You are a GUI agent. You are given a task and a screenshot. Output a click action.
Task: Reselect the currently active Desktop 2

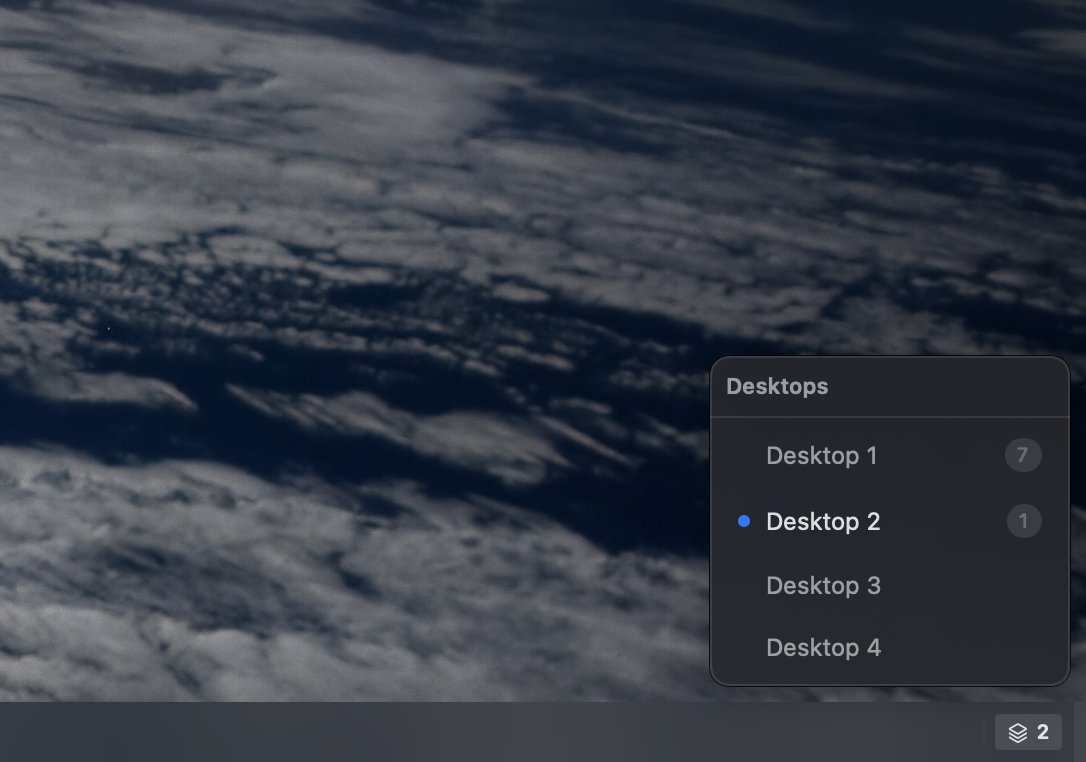tap(823, 521)
